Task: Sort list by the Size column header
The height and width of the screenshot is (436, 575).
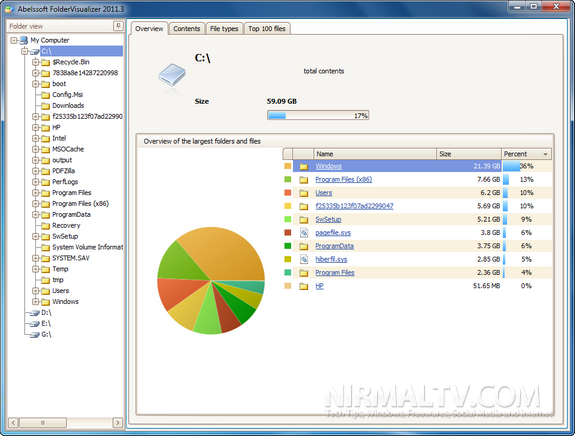Action: pos(469,154)
